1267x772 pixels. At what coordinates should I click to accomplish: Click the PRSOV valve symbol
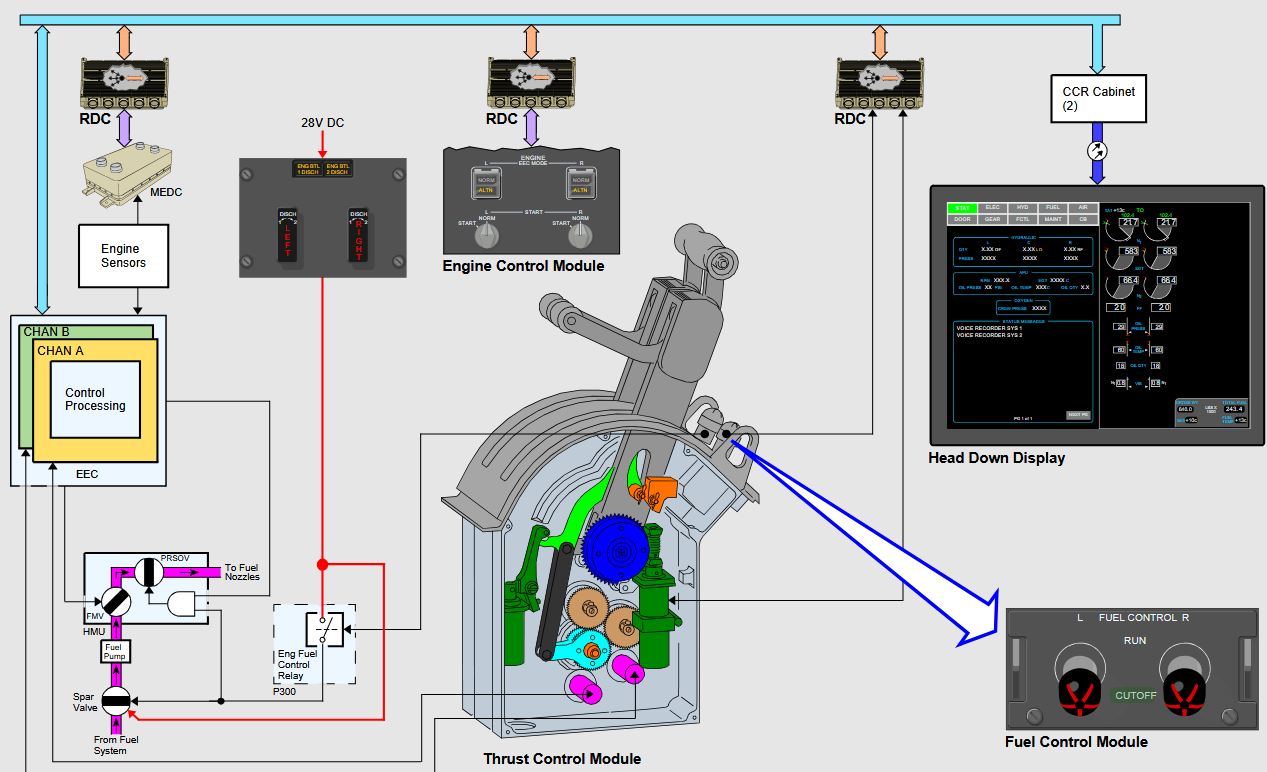coord(148,571)
